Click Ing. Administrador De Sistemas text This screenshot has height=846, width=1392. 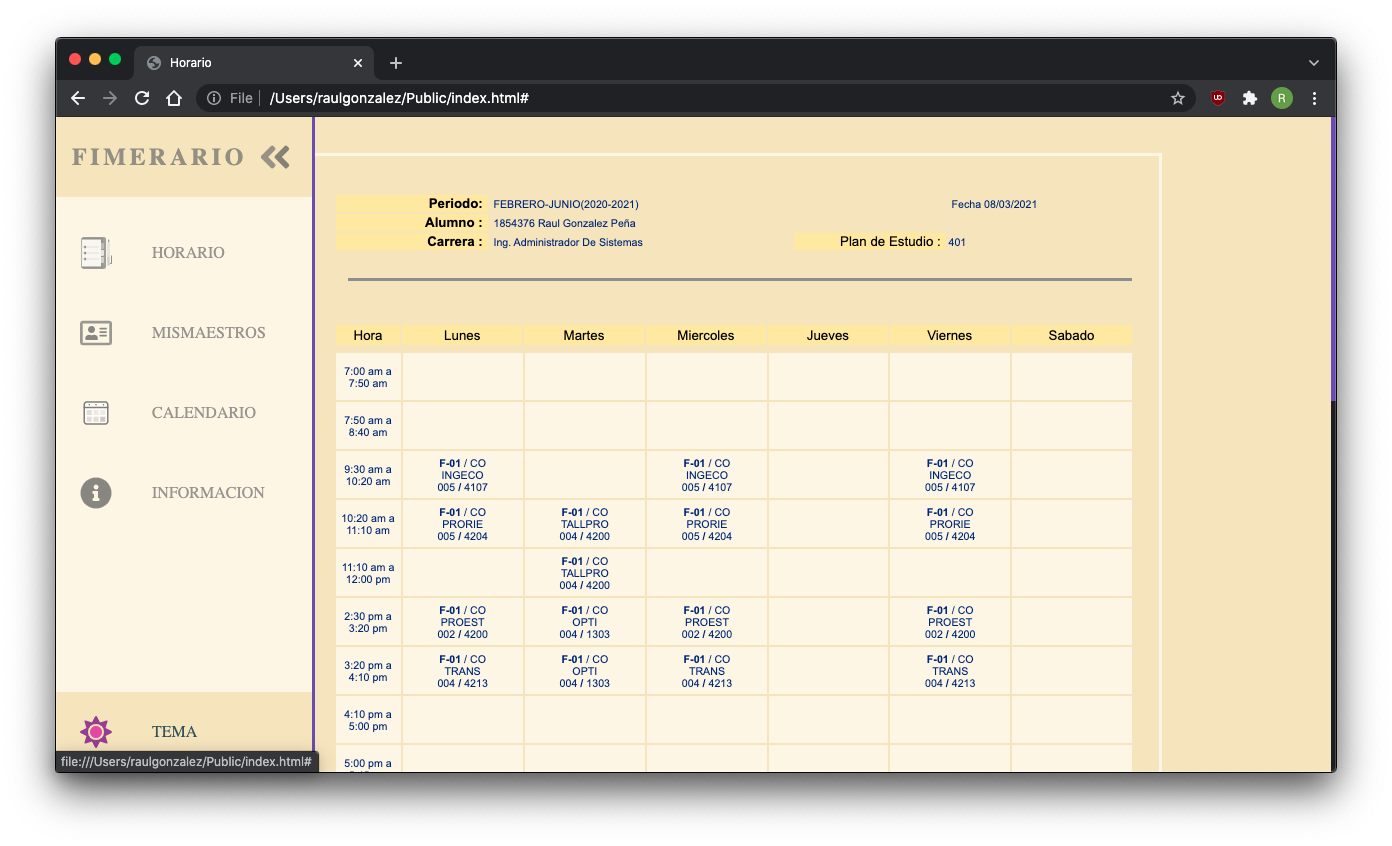pos(568,242)
